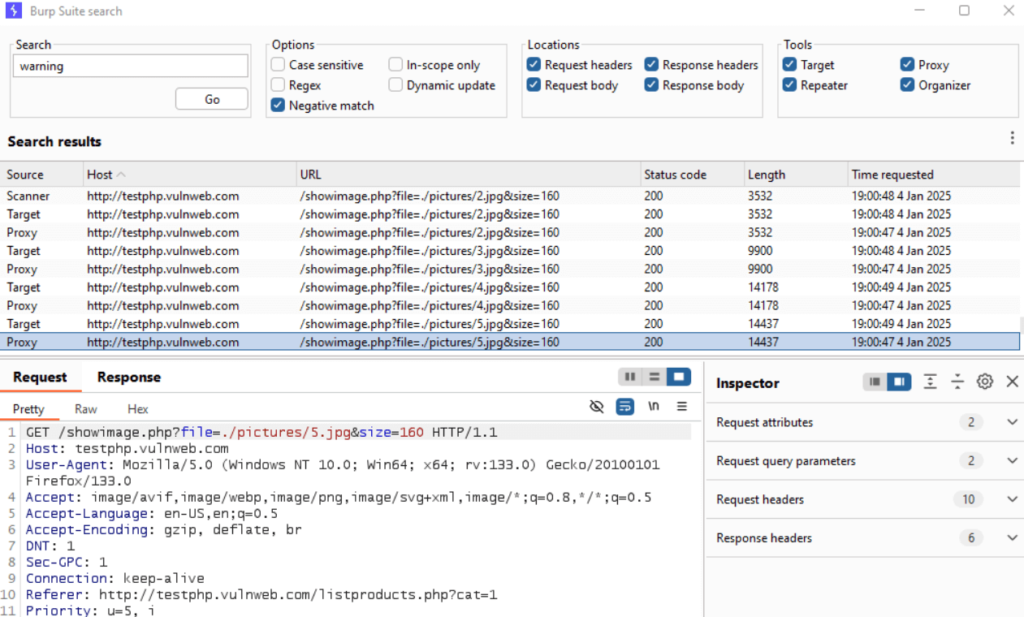
Task: Click the Referer header line in request
Action: (261, 595)
